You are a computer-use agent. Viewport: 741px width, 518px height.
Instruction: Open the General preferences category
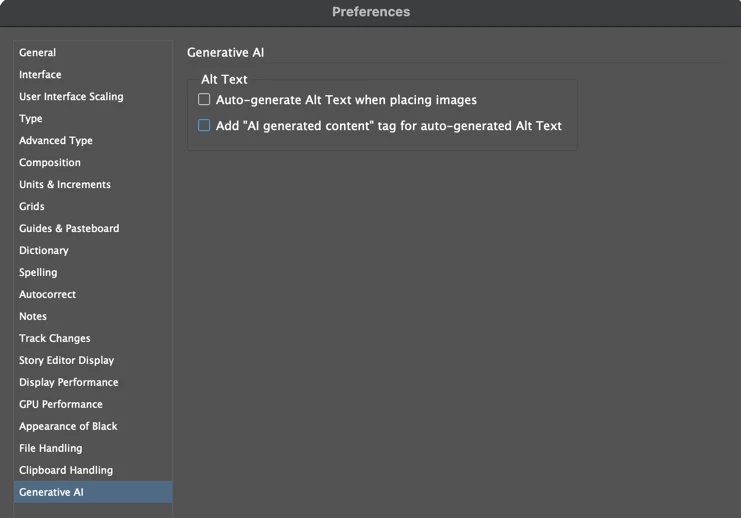click(37, 53)
